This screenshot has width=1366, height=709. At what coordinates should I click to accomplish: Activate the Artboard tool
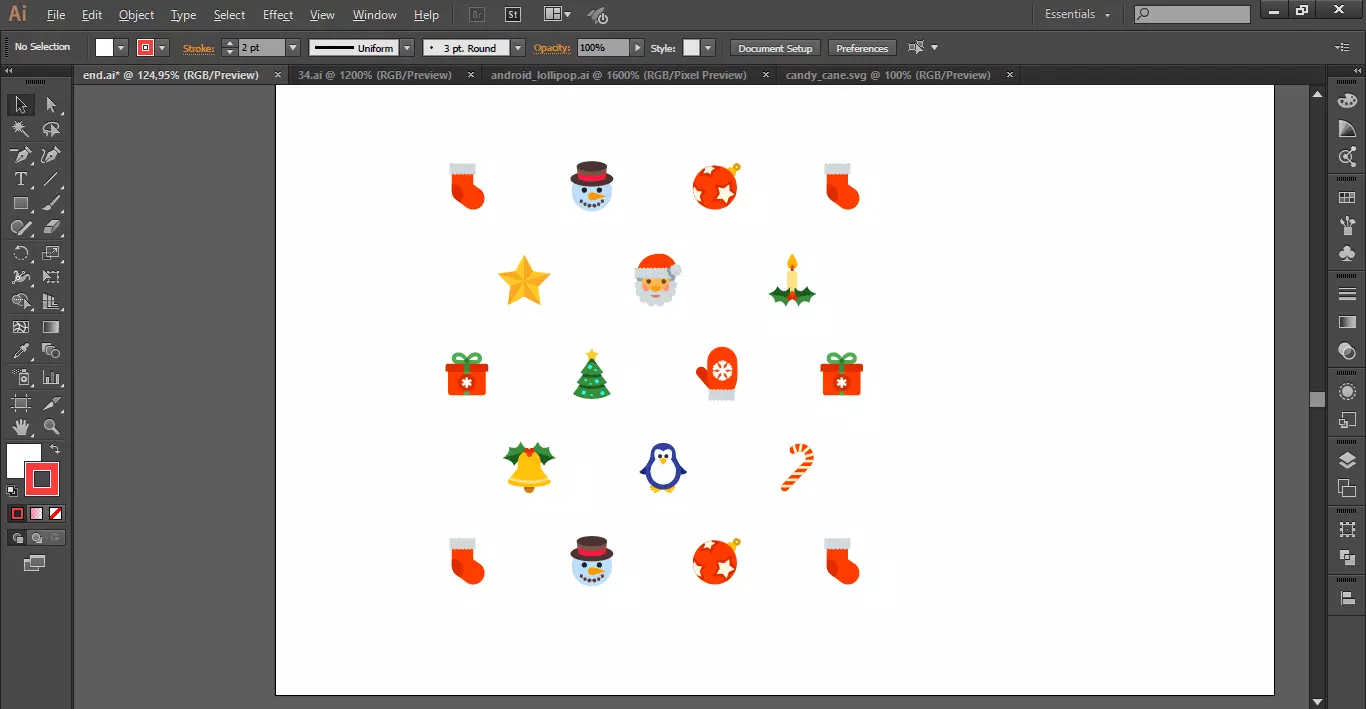[21, 403]
